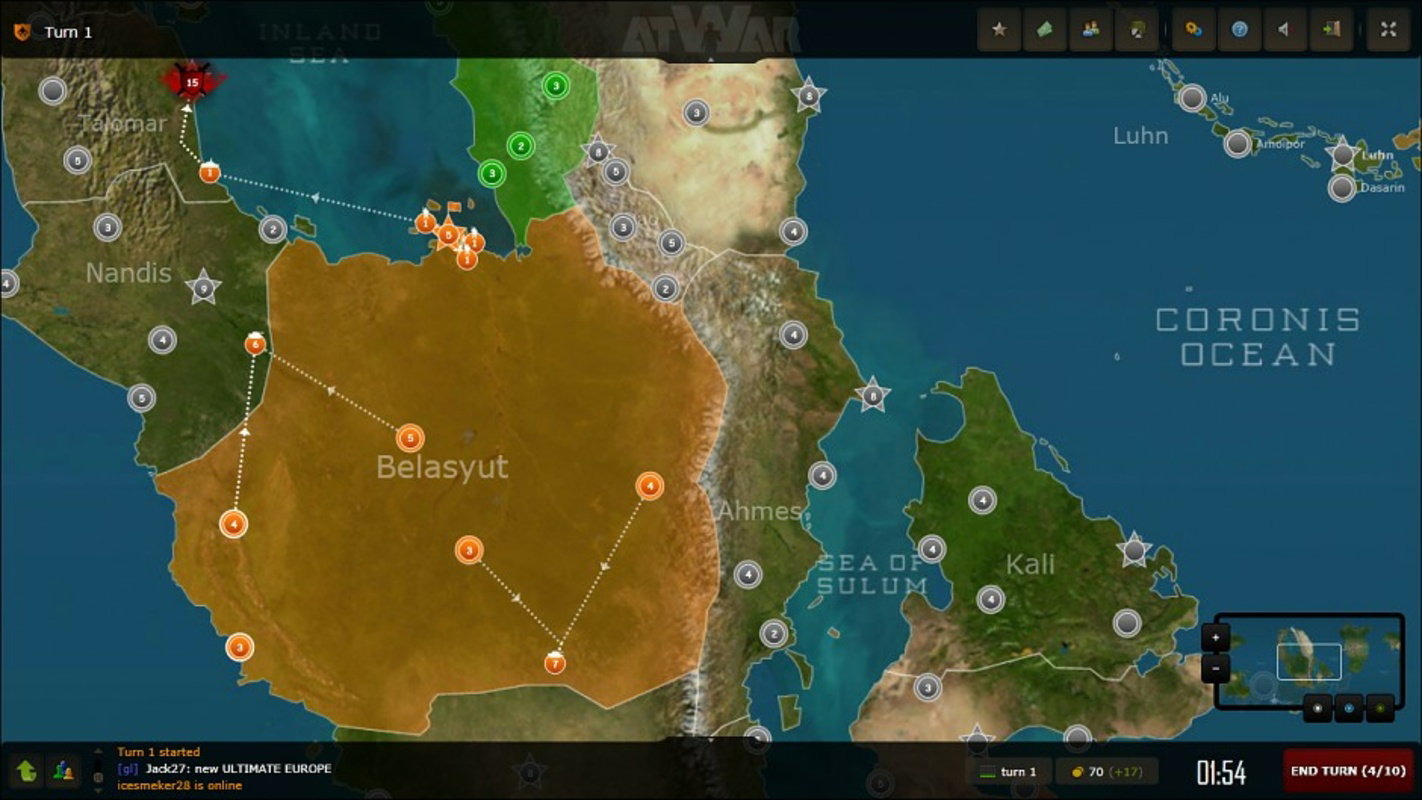Image resolution: width=1422 pixels, height=800 pixels.
Task: Select the orange 7 unit stack
Action: coord(555,663)
